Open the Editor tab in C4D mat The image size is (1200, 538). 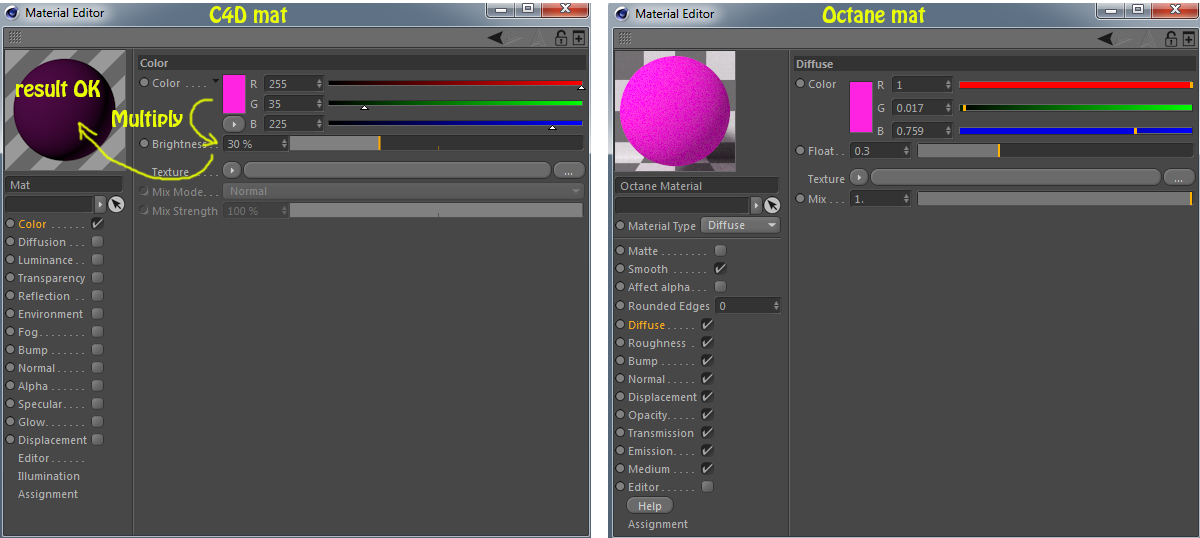tap(34, 457)
